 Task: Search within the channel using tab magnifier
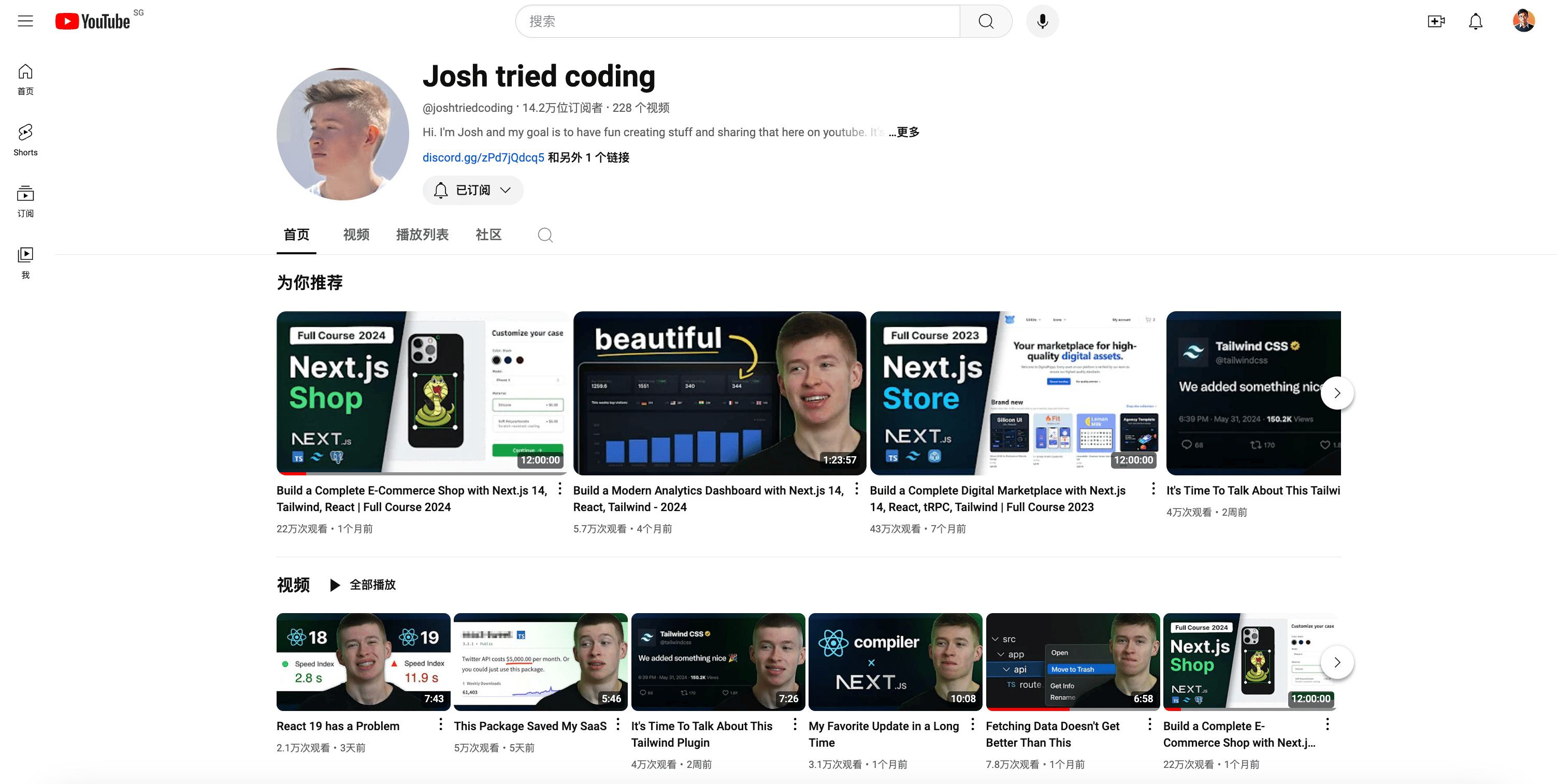click(x=545, y=235)
